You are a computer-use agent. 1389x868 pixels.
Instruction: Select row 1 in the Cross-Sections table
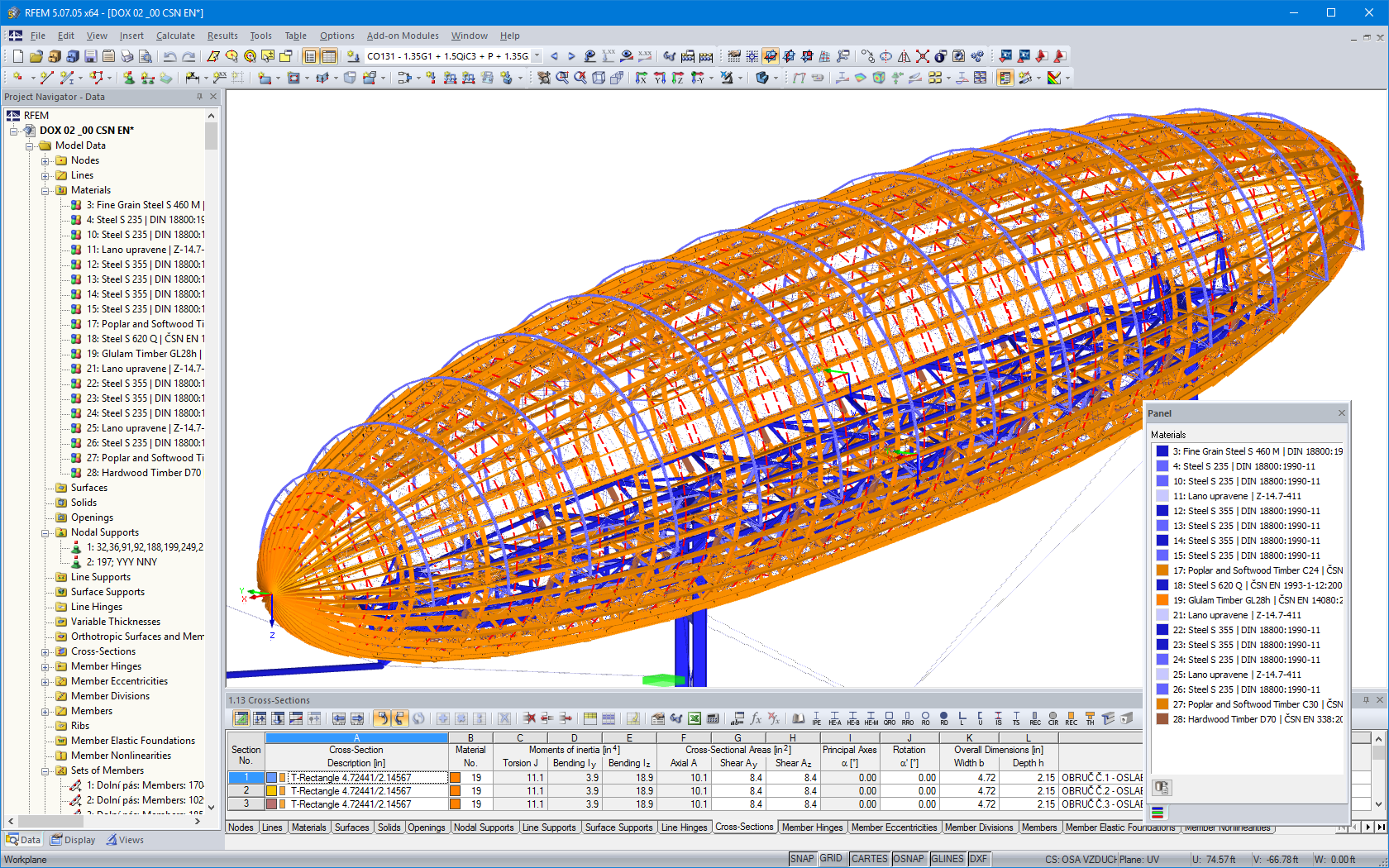click(246, 777)
